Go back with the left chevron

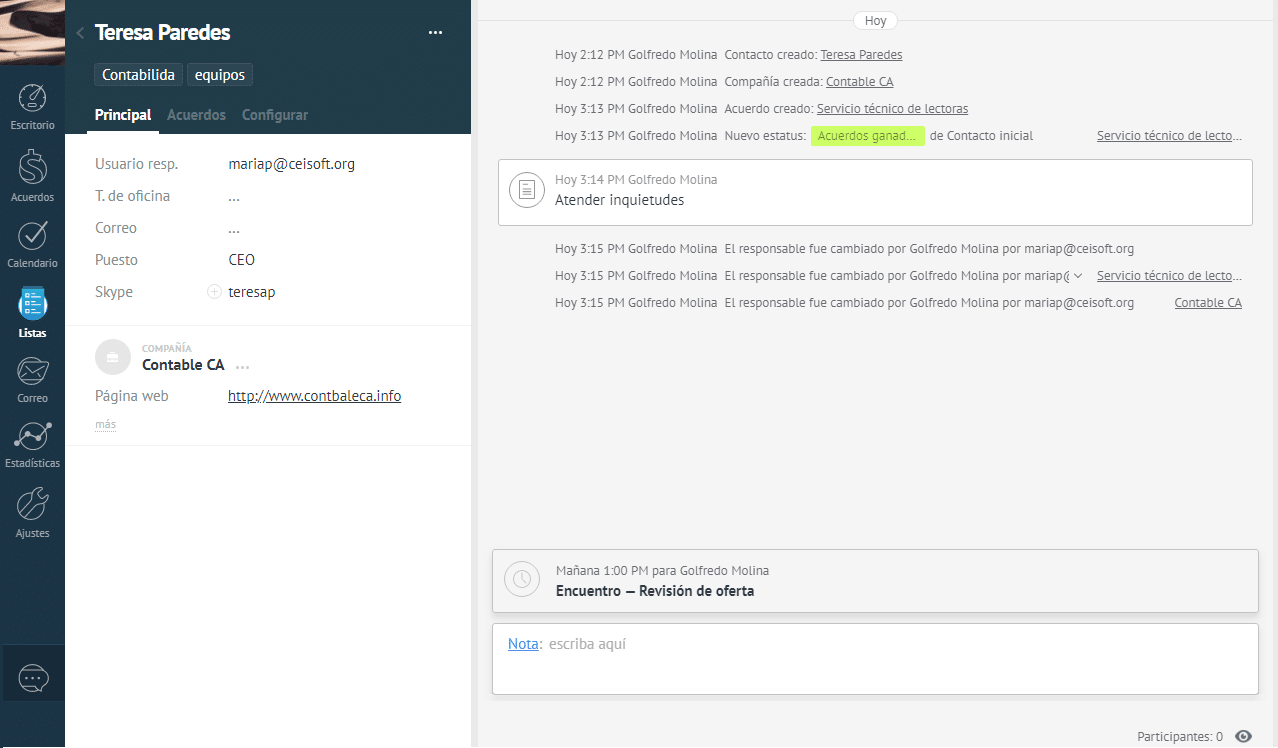coord(80,33)
